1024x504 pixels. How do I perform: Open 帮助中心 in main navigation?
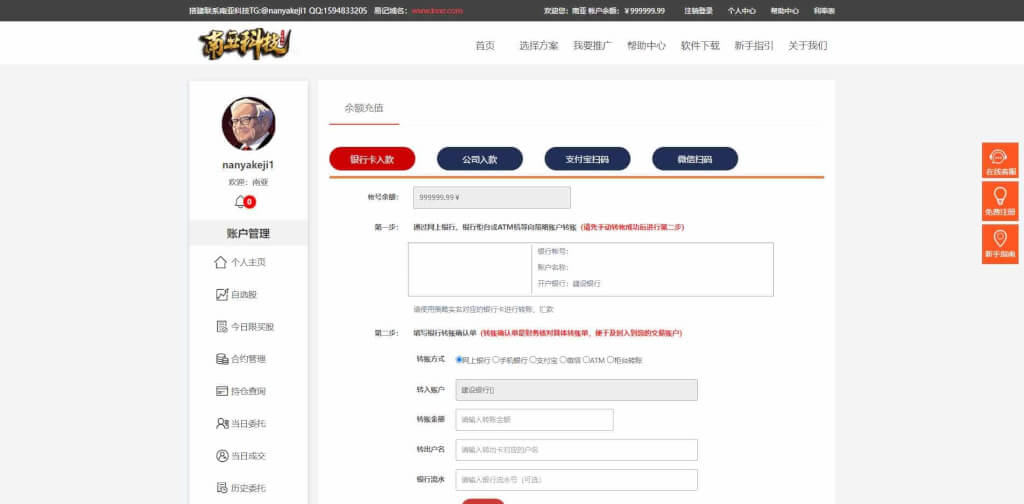647,46
